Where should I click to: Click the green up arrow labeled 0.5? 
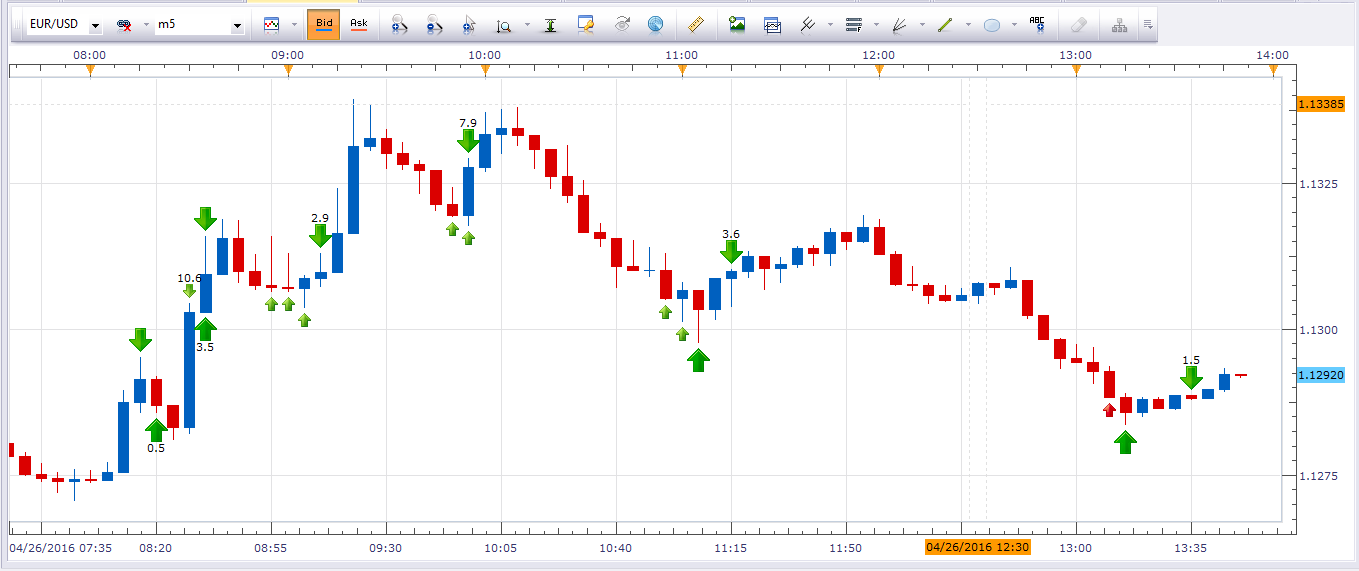(x=156, y=430)
